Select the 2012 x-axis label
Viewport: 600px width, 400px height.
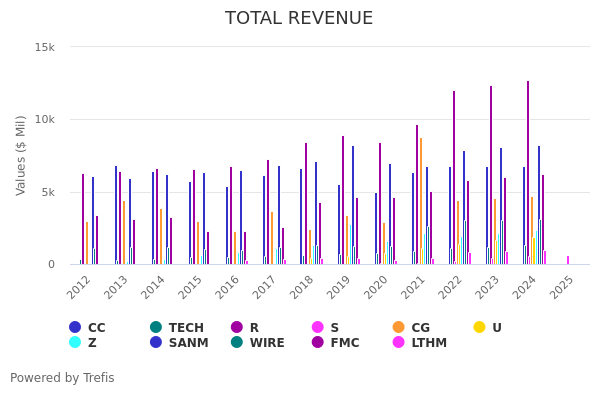pyautogui.click(x=80, y=286)
